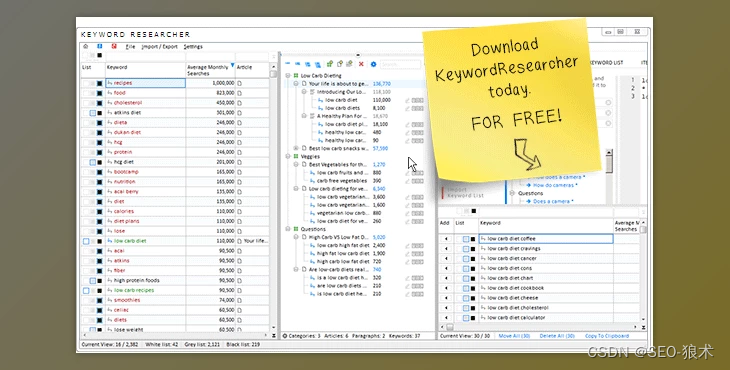Open the blue gear settings icon in articles toolbar

tap(373, 64)
